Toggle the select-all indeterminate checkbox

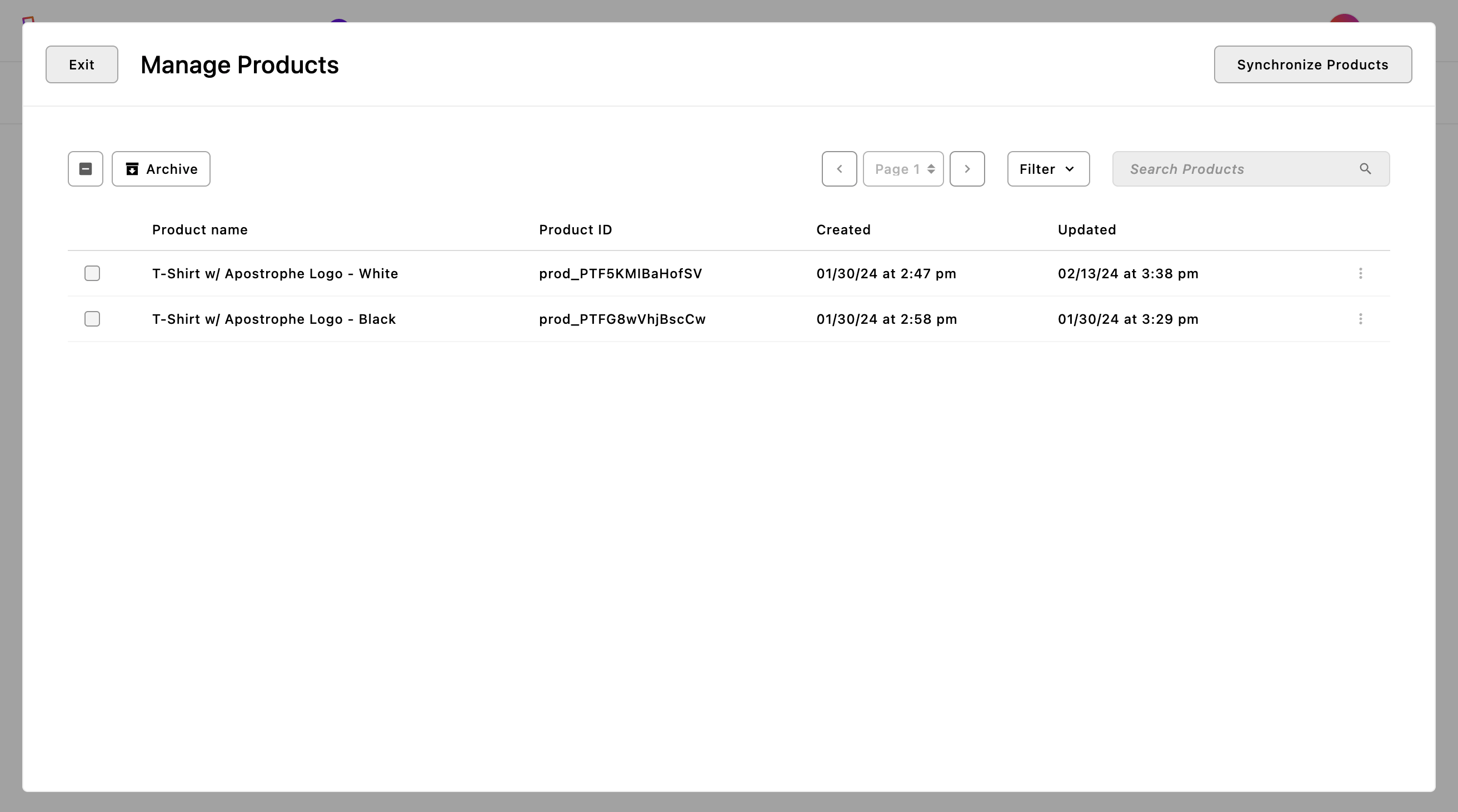point(86,169)
